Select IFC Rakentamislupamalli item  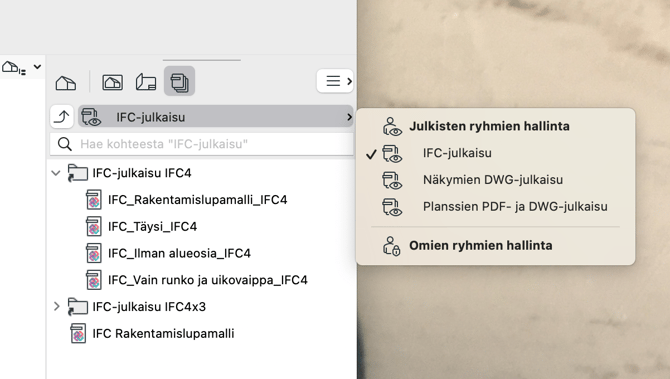(x=202, y=333)
